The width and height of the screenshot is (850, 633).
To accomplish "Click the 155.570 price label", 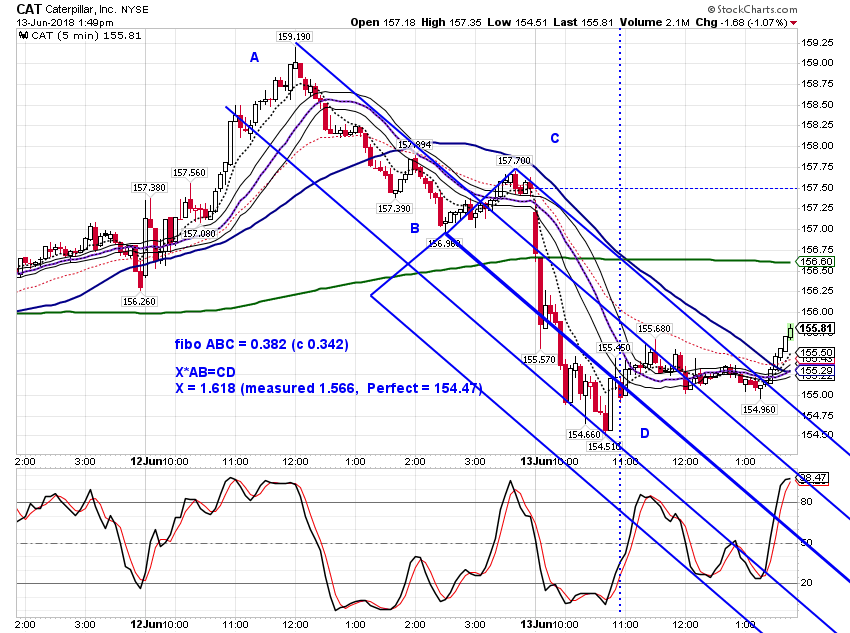I will point(539,359).
